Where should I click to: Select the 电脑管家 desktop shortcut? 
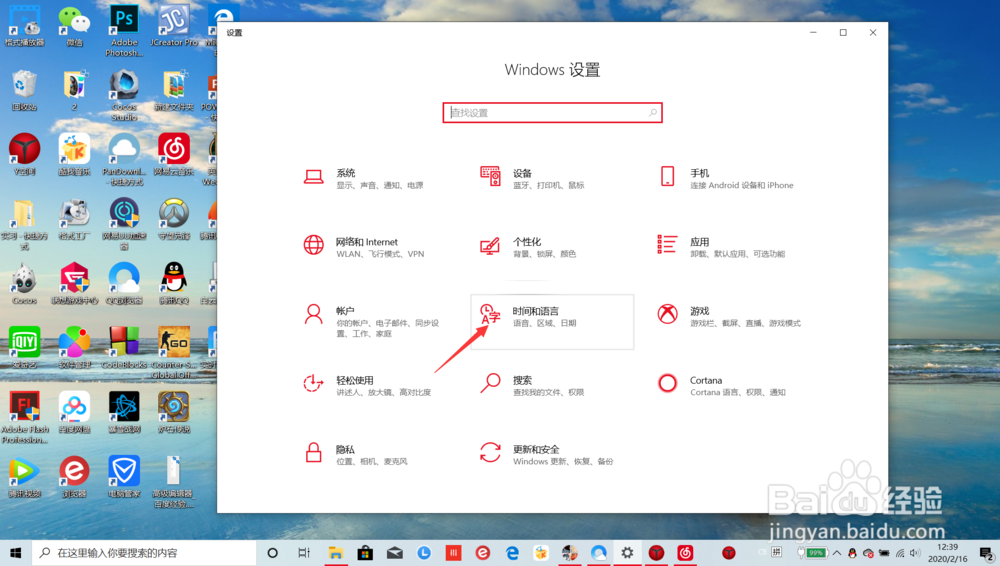pyautogui.click(x=124, y=477)
